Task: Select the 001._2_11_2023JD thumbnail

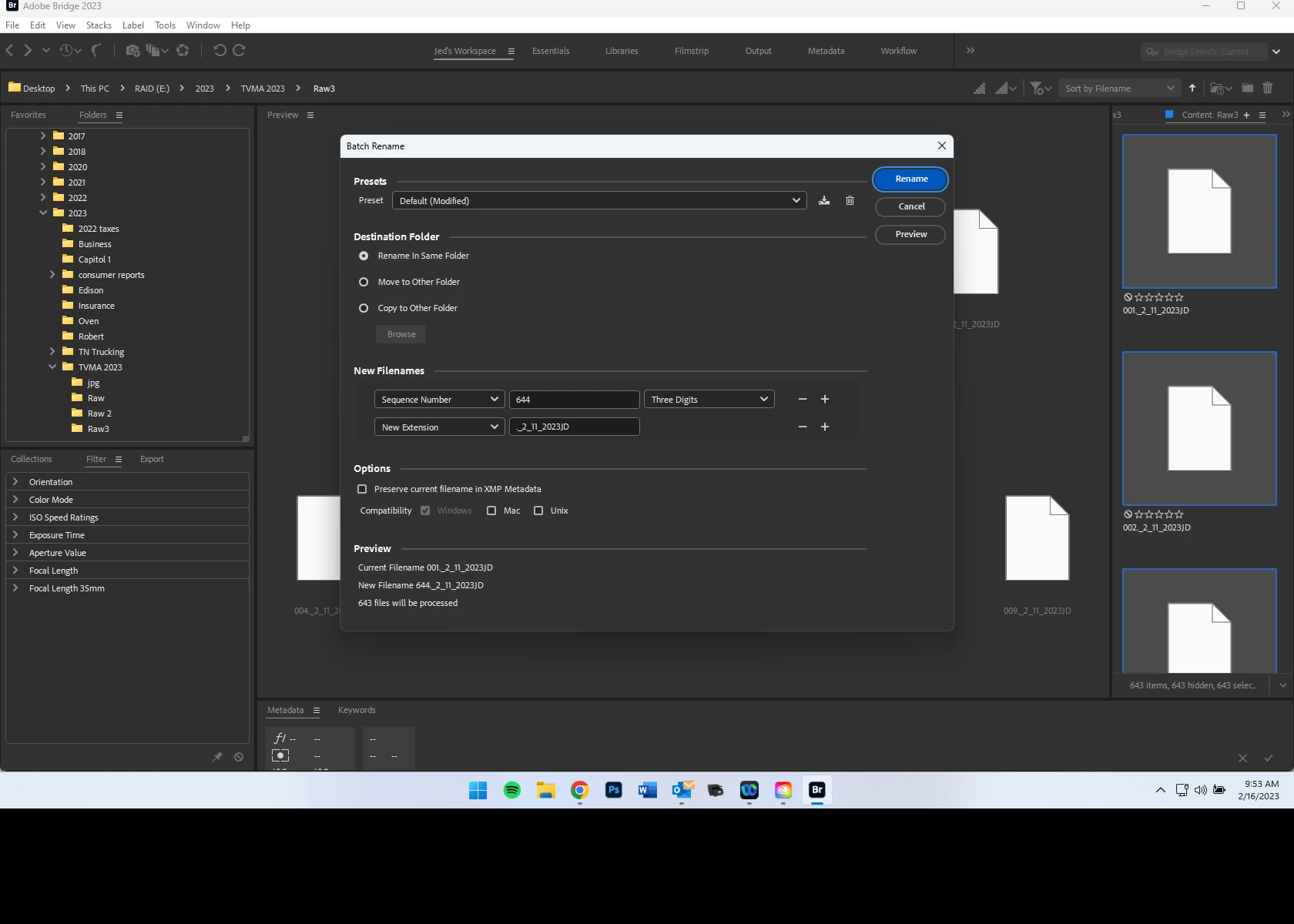Action: 1199,212
